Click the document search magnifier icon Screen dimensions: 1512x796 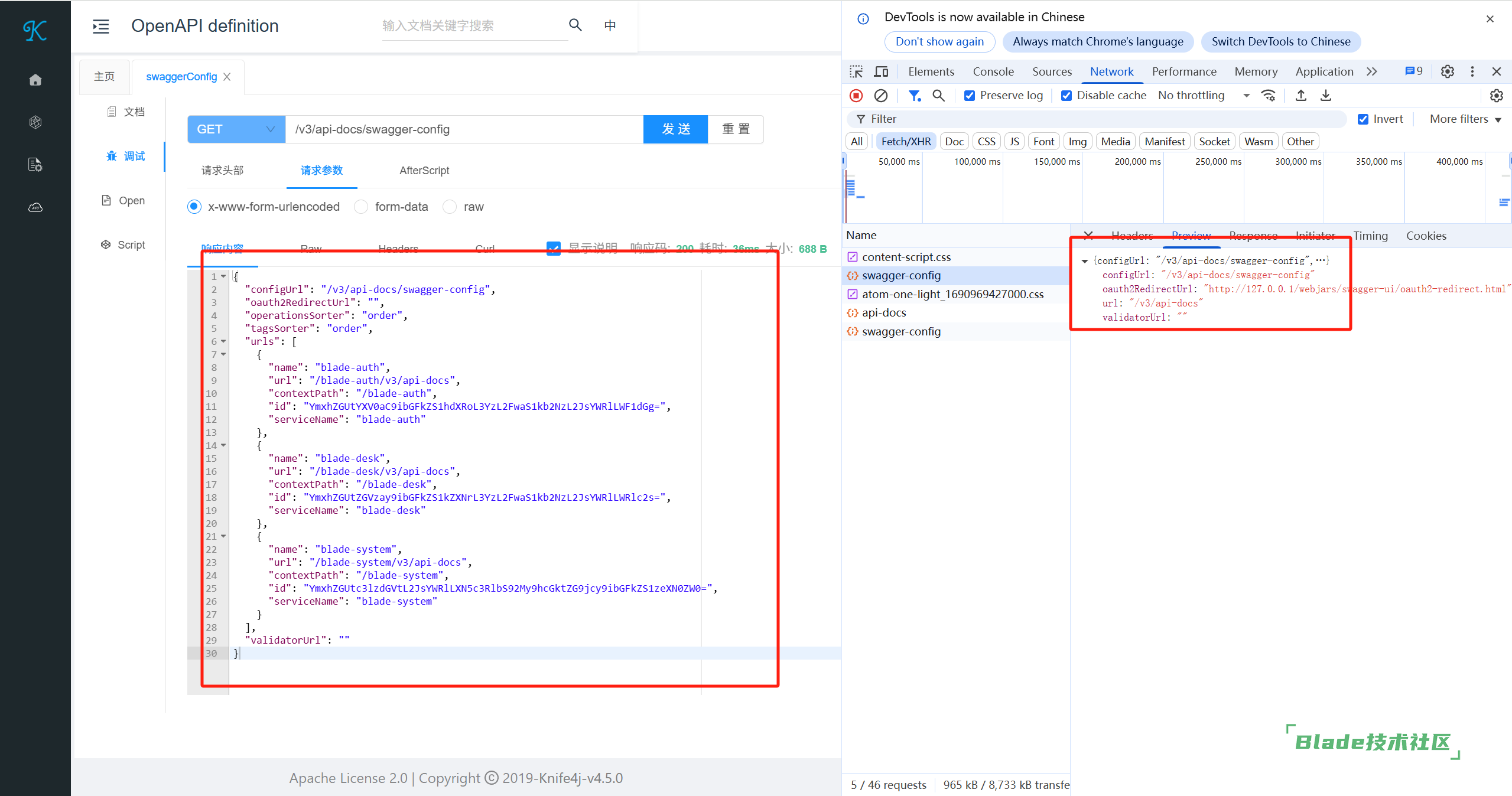click(575, 25)
